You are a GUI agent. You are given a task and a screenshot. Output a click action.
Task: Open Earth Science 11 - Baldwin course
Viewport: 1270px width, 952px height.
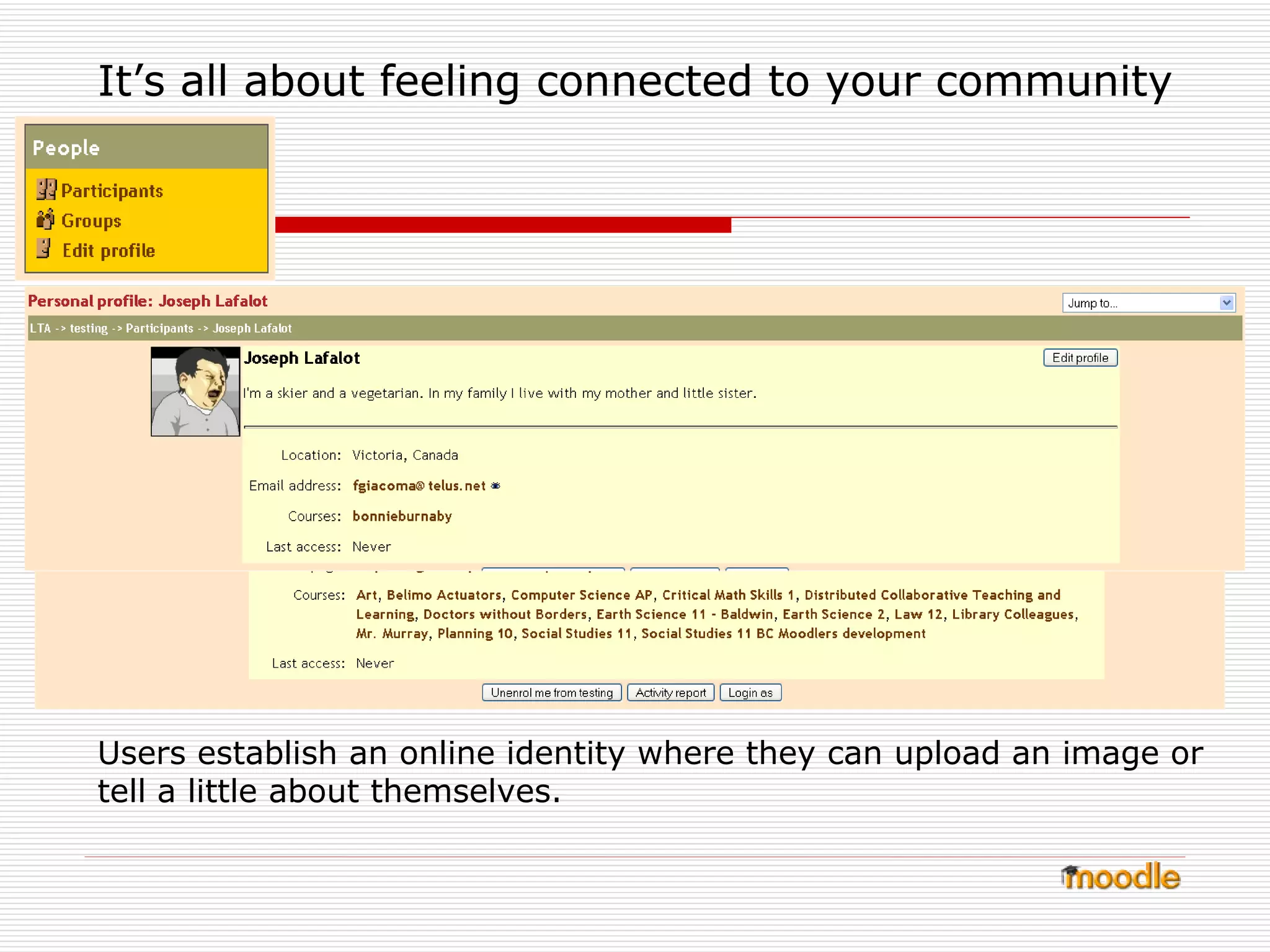pos(685,614)
